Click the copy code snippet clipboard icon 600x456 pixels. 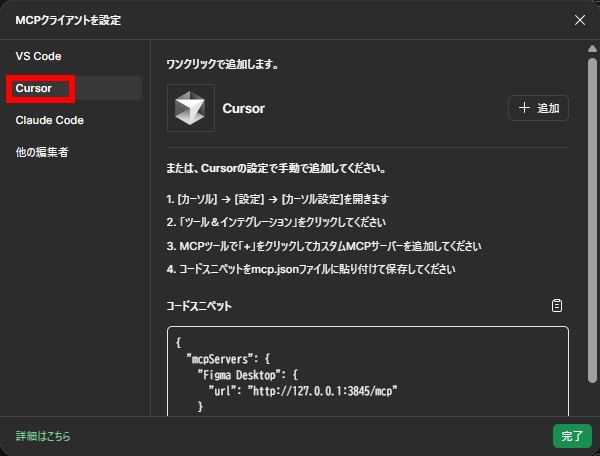(x=557, y=306)
